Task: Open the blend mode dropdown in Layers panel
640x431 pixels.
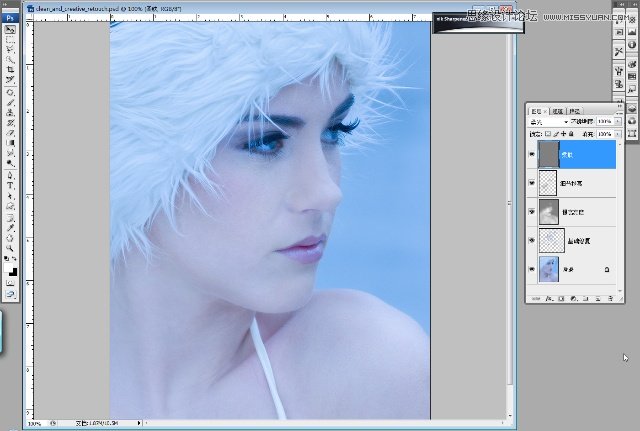Action: [549, 122]
